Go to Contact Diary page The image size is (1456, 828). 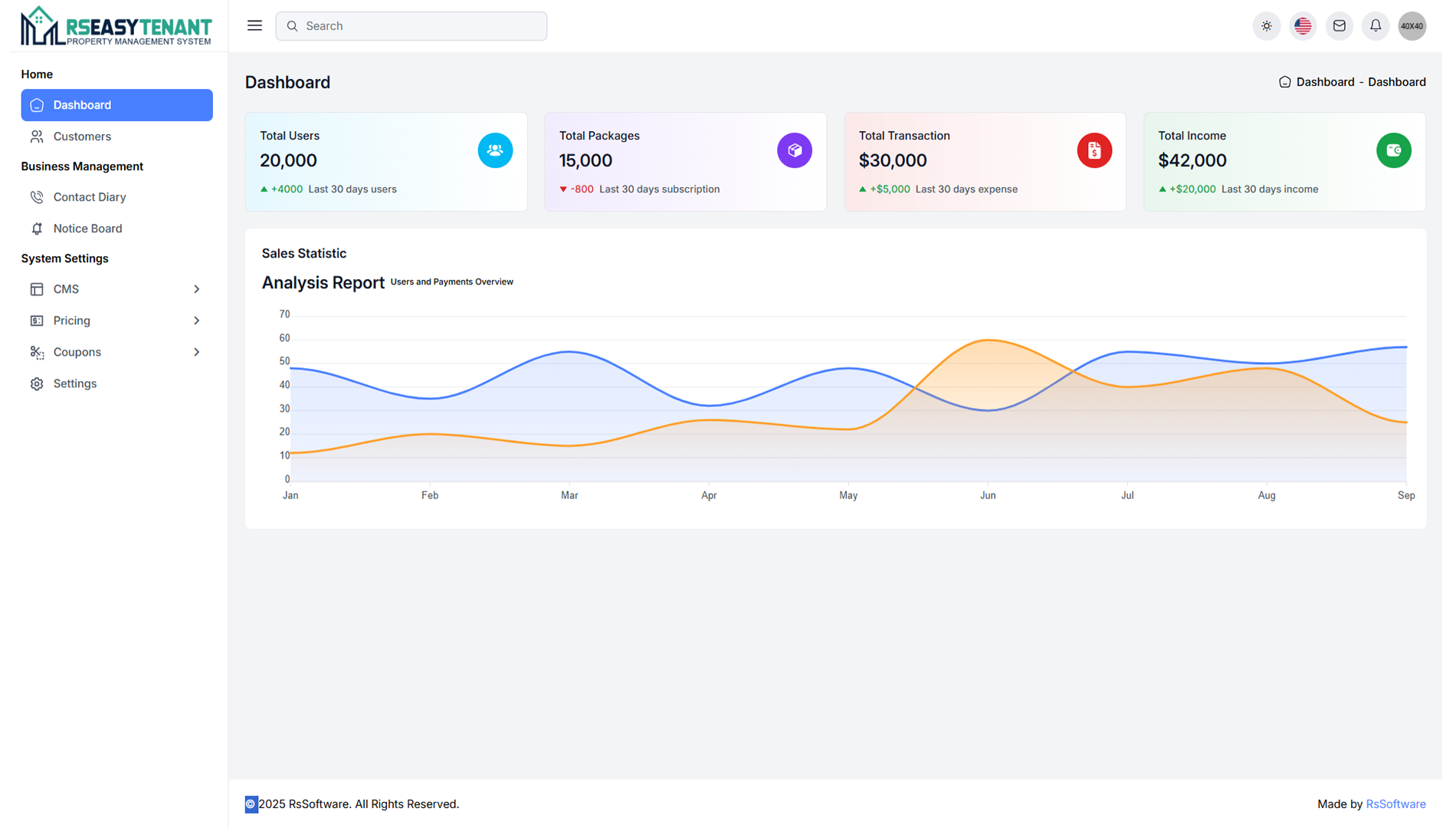coord(89,197)
